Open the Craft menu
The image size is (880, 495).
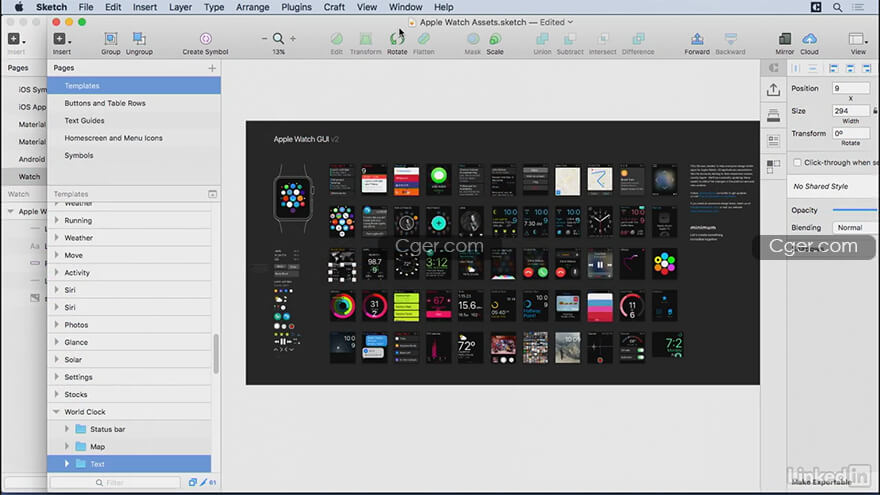point(334,7)
